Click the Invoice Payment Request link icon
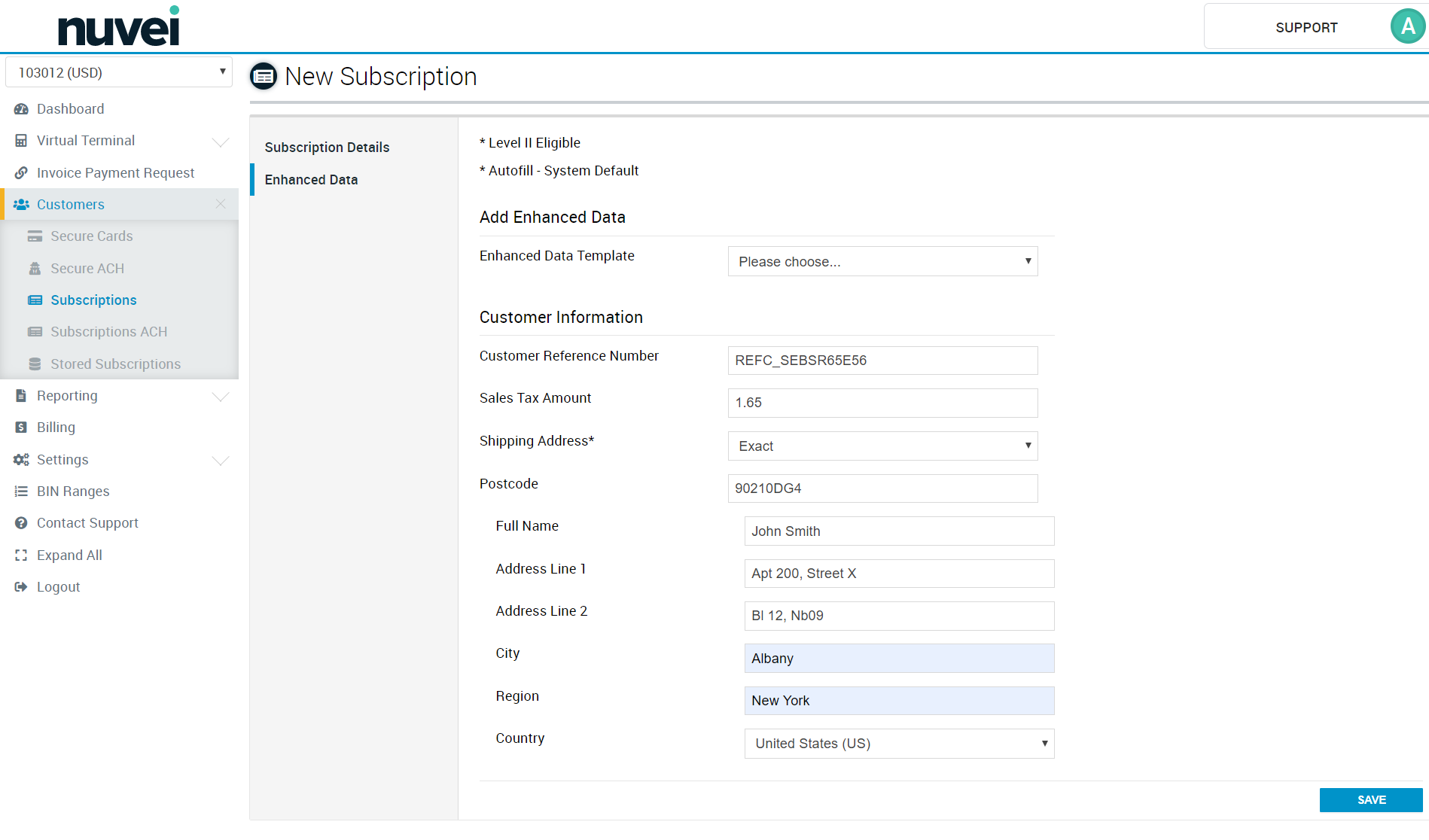The width and height of the screenshot is (1429, 840). click(x=21, y=173)
